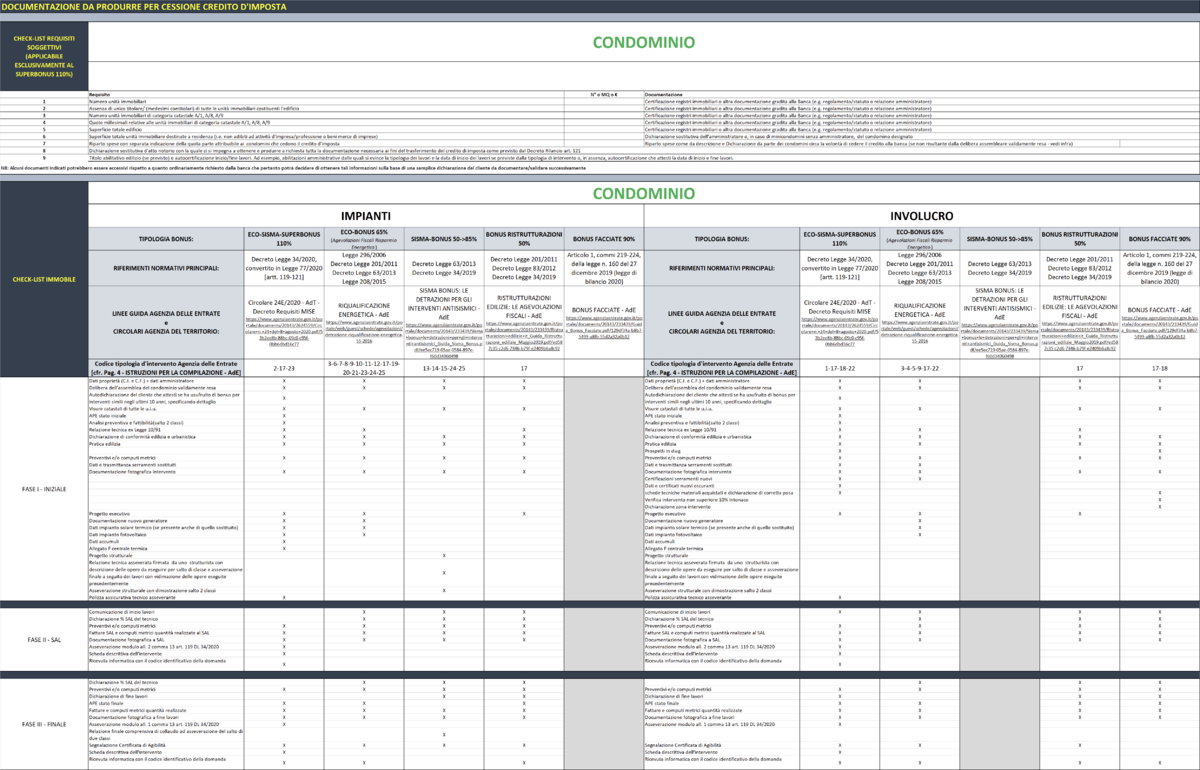Select the code cell 2-17-23 under IMPIANTI
Screen dimensions: 1200x770
283,368
